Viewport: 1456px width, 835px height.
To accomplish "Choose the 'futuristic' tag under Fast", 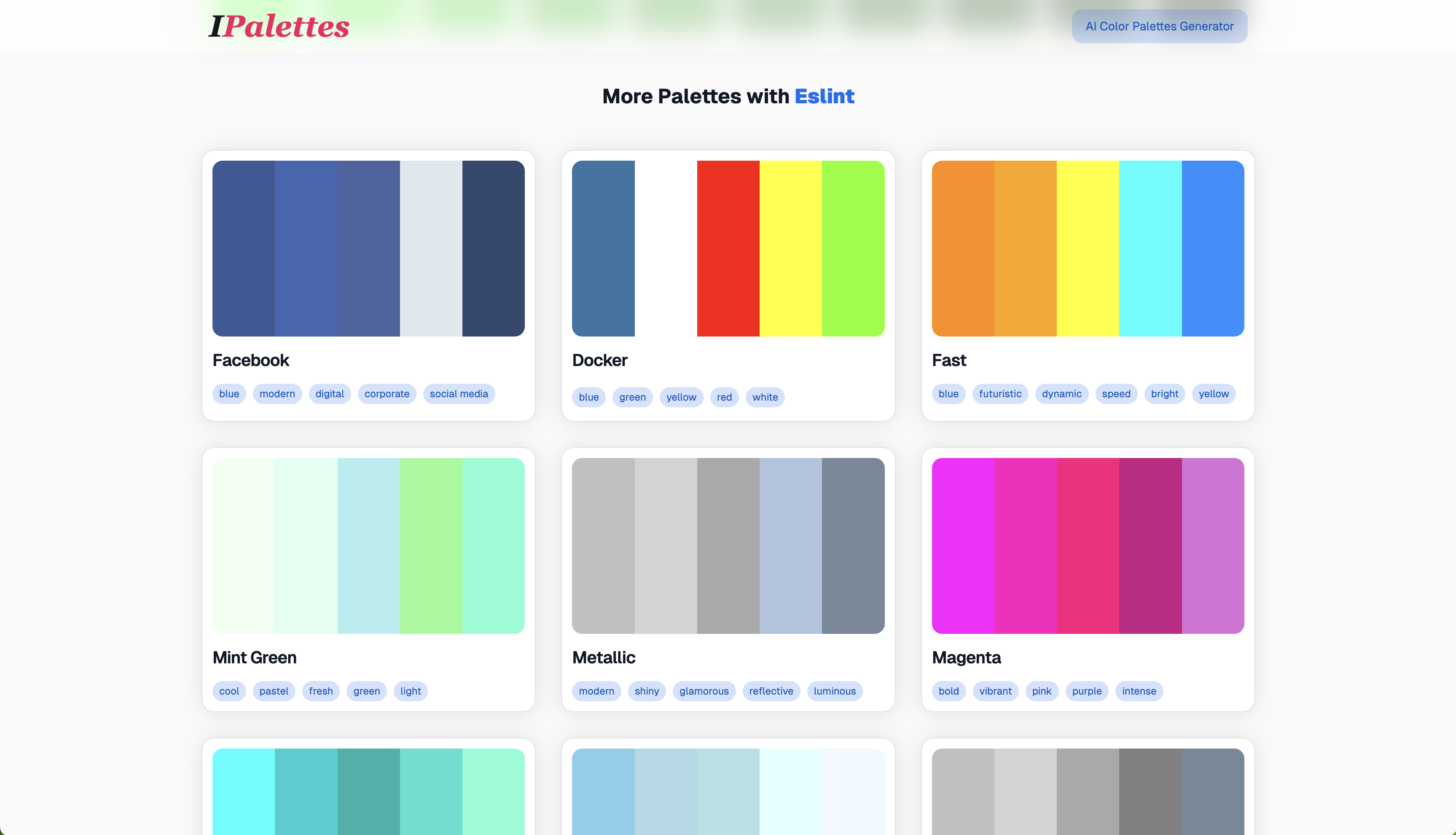I will 1000,394.
